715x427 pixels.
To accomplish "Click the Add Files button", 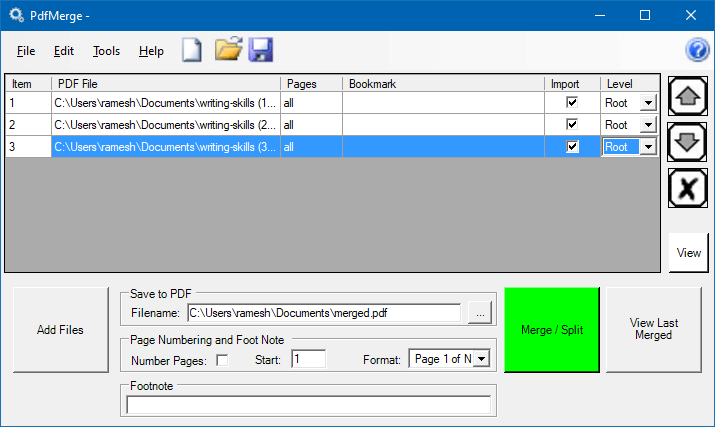I will coord(61,330).
